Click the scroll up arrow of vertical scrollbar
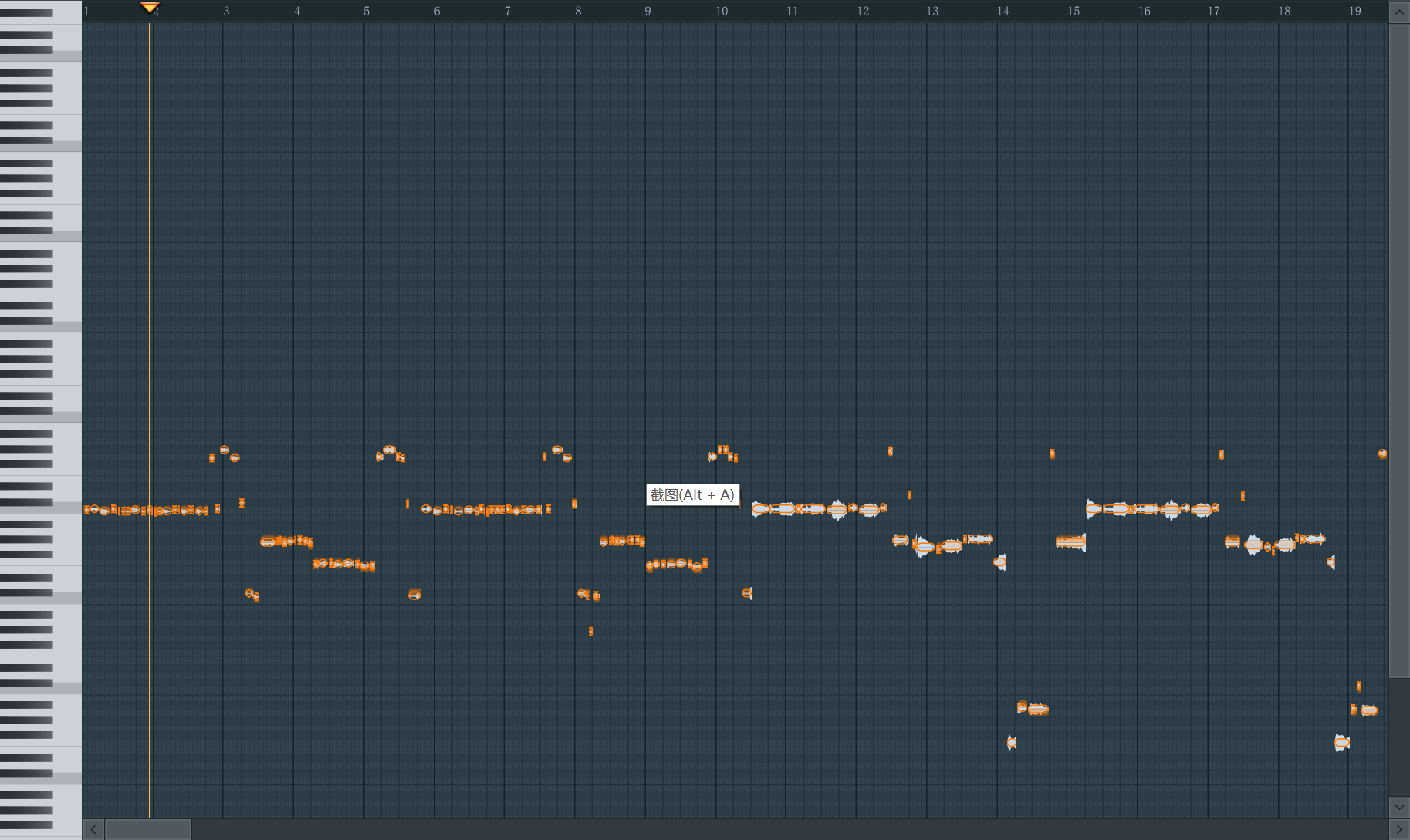The height and width of the screenshot is (840, 1410). [1399, 12]
